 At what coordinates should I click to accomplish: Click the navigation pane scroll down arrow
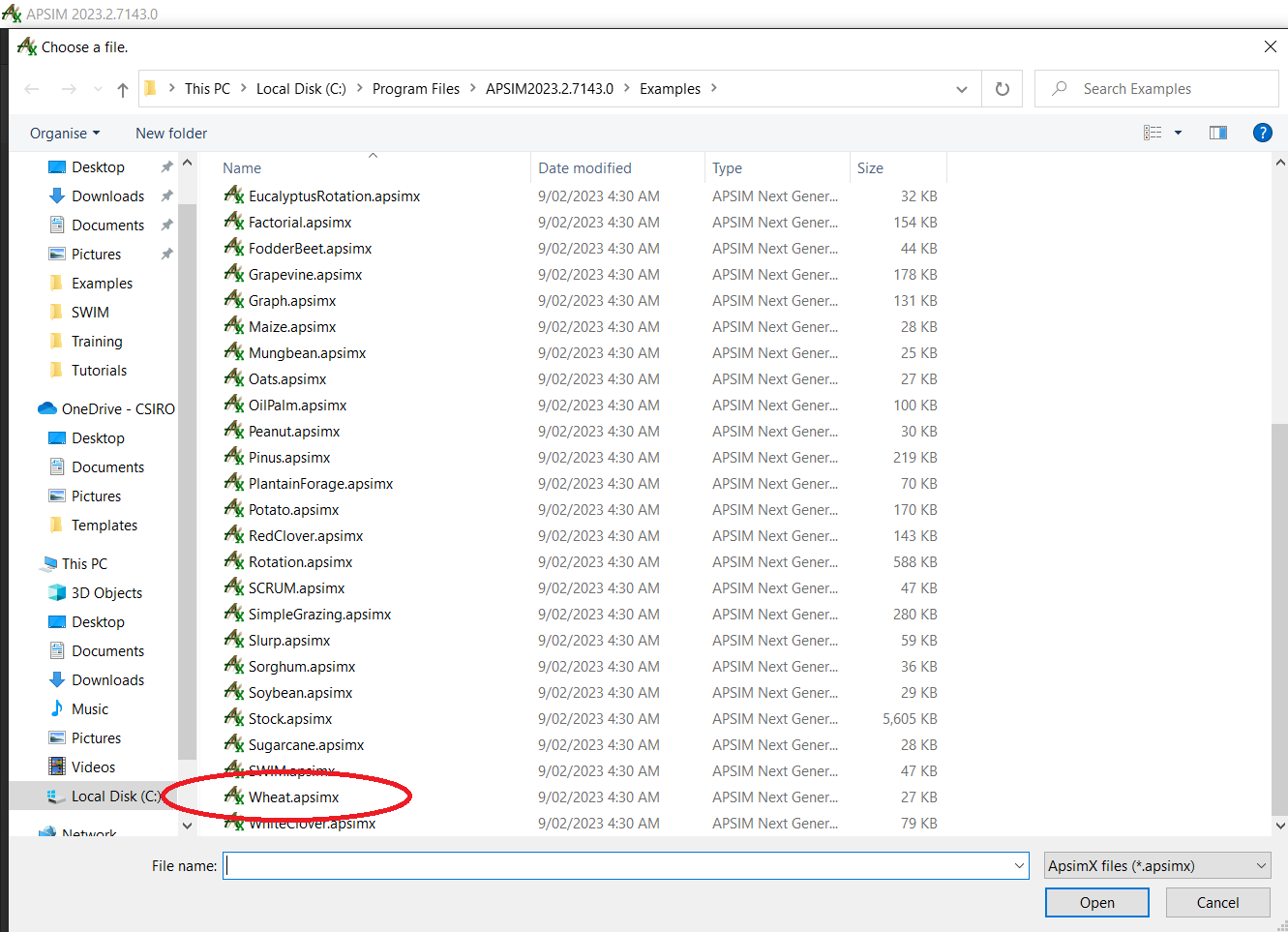(x=187, y=826)
